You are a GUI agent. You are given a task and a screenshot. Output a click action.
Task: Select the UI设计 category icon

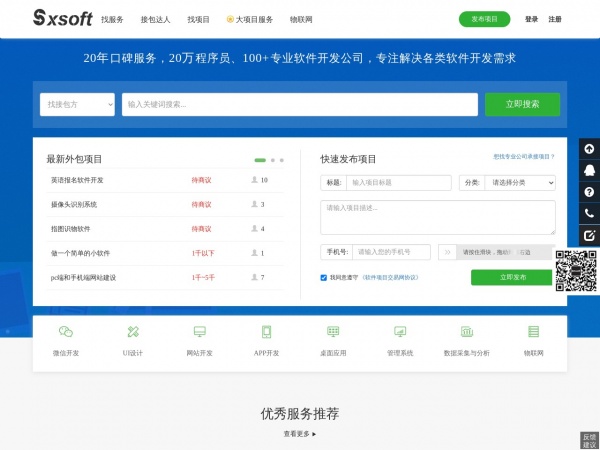pyautogui.click(x=133, y=331)
